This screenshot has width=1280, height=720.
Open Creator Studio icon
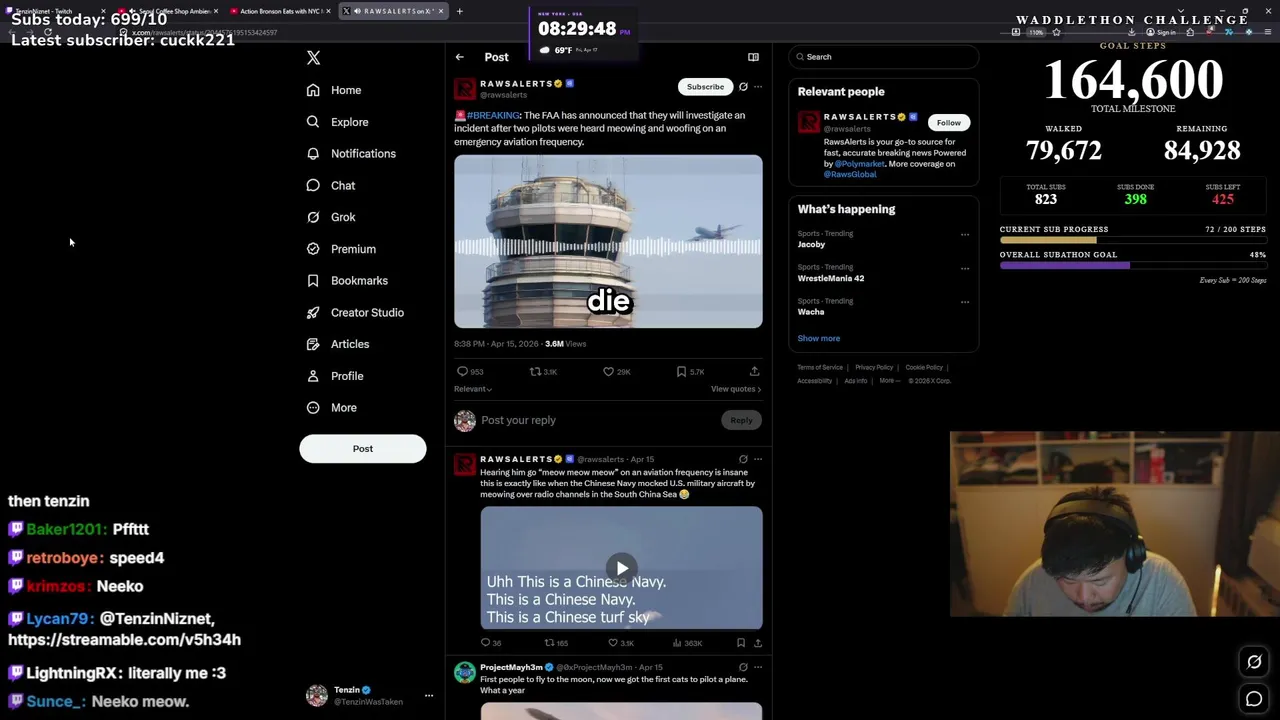313,312
